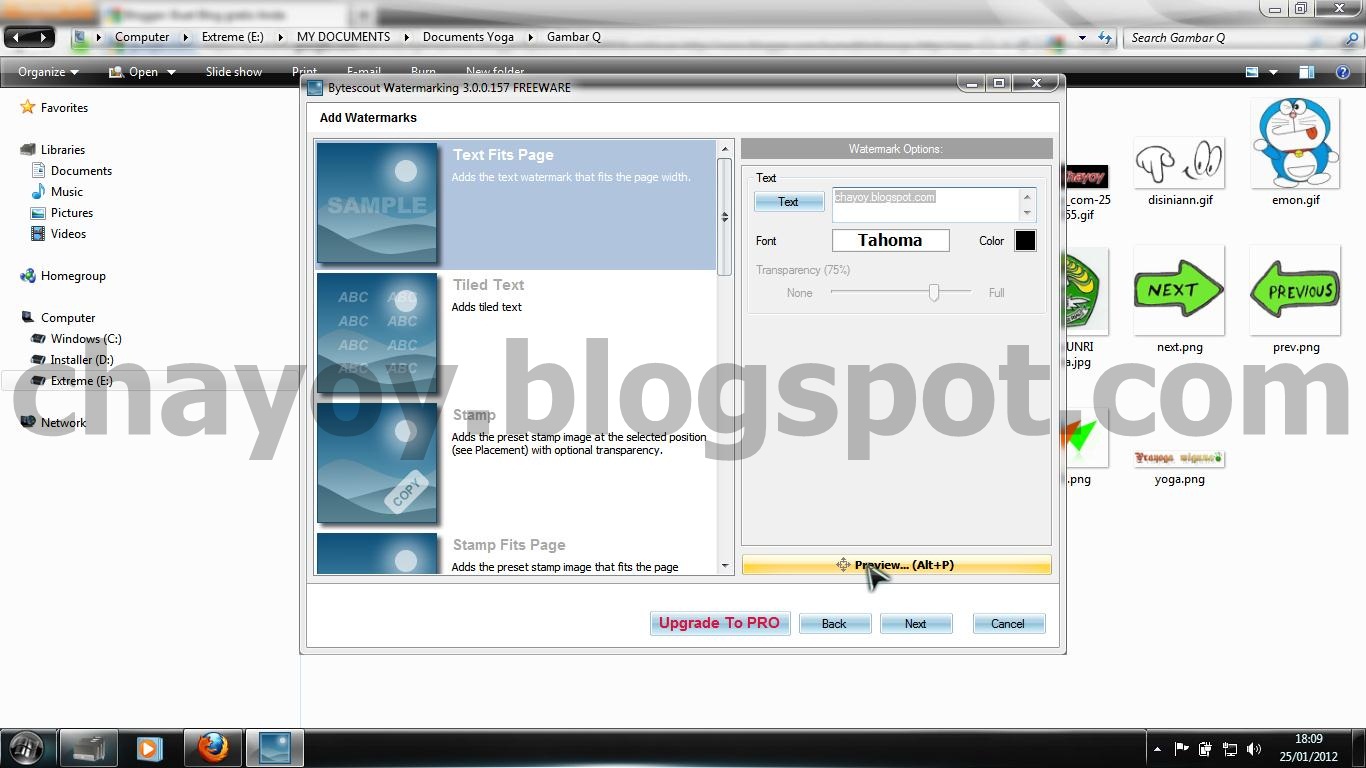1366x768 pixels.
Task: Open the Windows Start button
Action: point(26,748)
